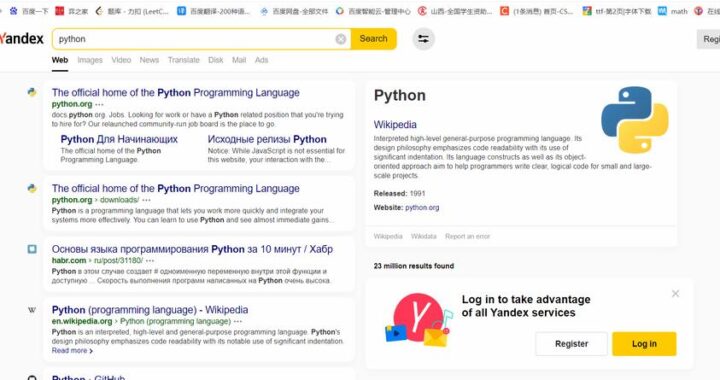Open the Mail tab
720x380 pixels.
click(239, 60)
